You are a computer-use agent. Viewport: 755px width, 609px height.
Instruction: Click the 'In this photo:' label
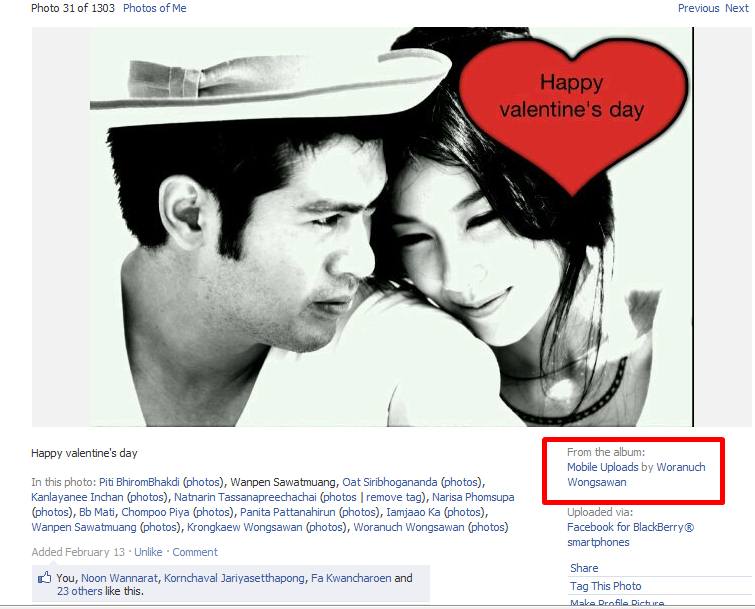[x=64, y=482]
